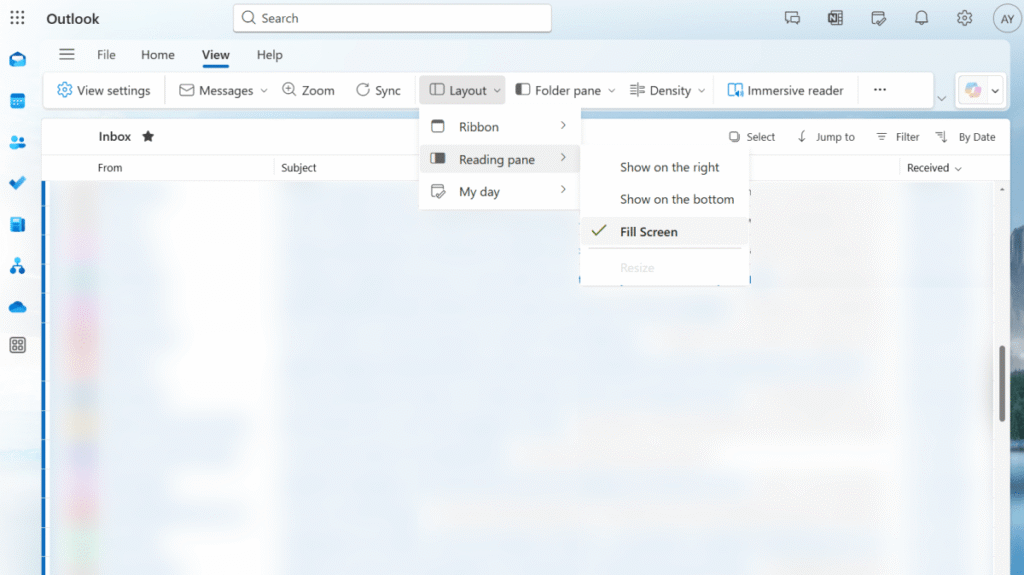The image size is (1024, 575).
Task: Expand the Folder pane dropdown
Action: tap(565, 90)
